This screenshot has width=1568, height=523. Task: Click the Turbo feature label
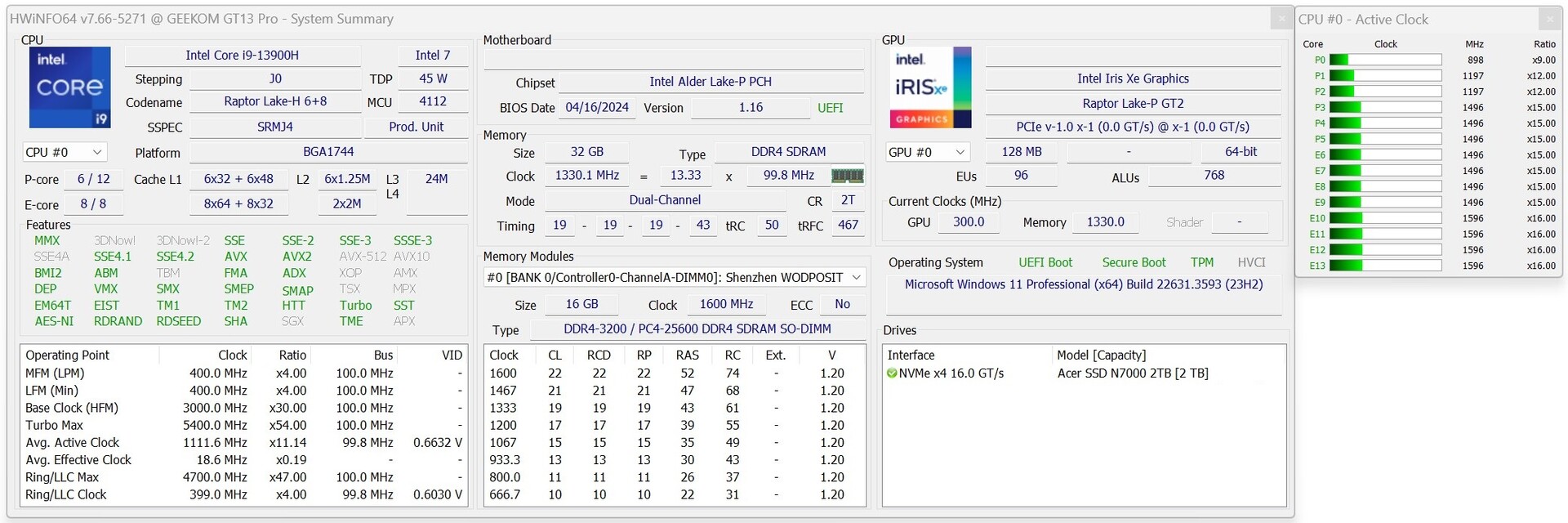[x=356, y=305]
